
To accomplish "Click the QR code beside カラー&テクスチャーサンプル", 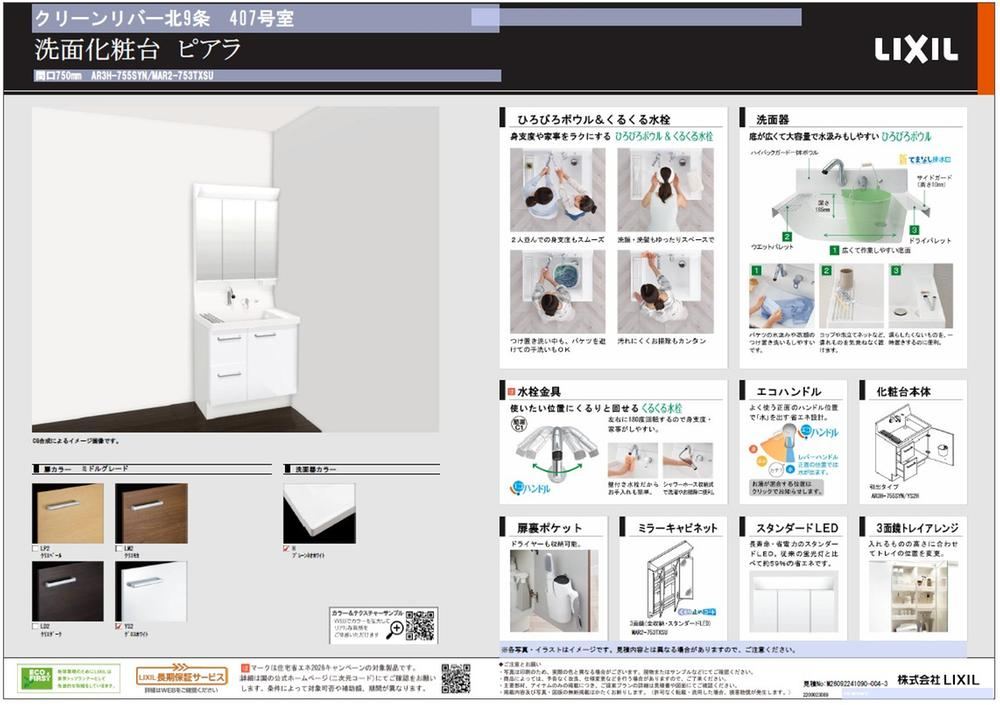I will pyautogui.click(x=420, y=625).
